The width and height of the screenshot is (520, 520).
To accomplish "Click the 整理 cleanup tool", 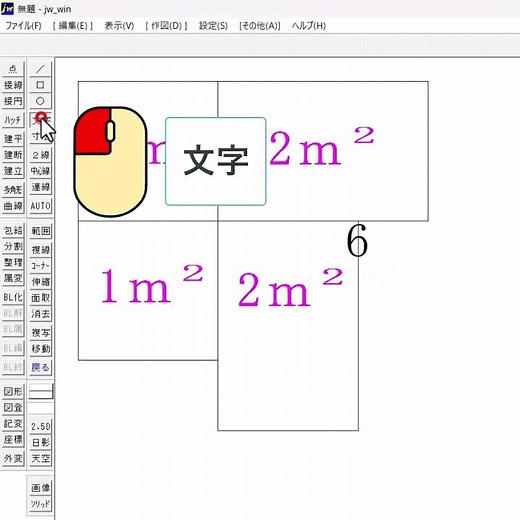I will [x=13, y=262].
